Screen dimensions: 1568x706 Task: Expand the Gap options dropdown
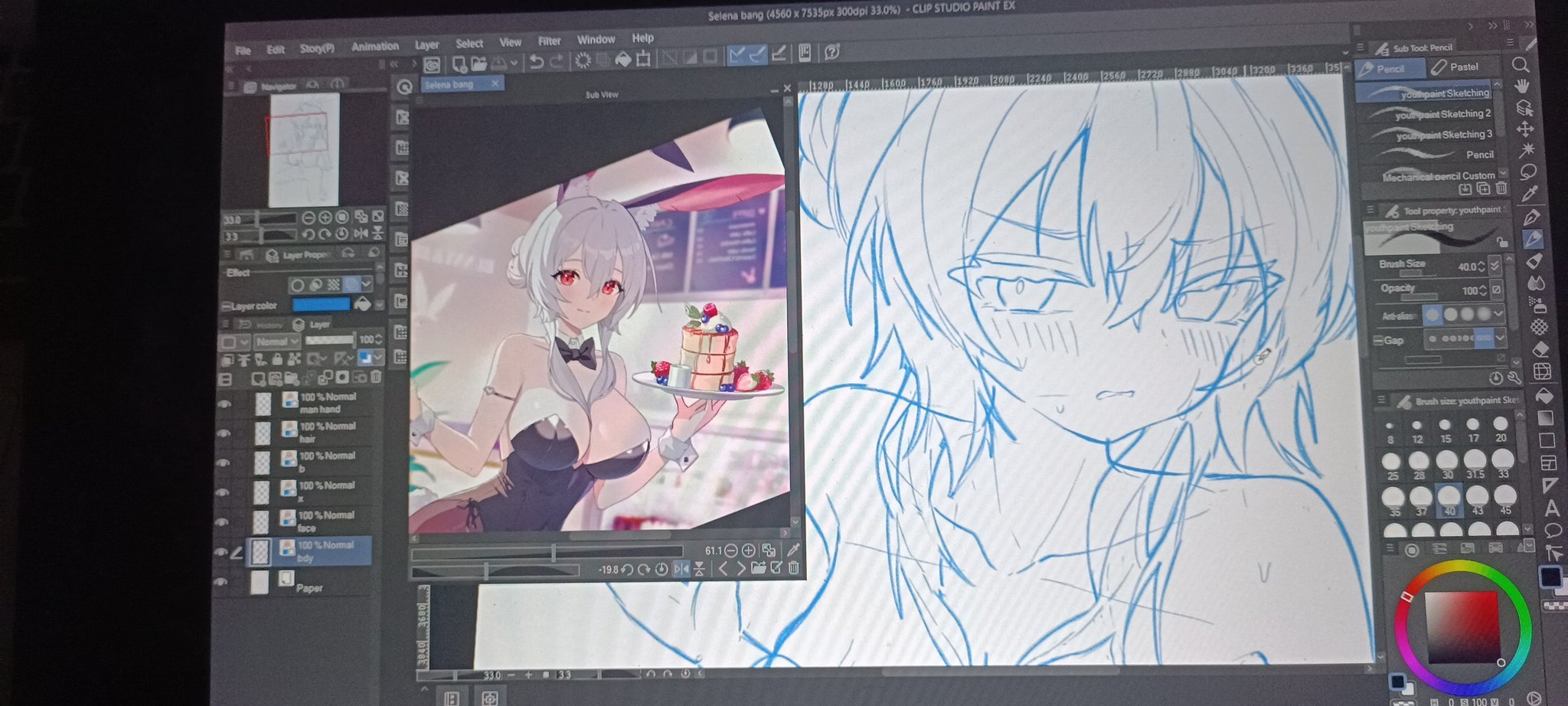tap(1501, 338)
